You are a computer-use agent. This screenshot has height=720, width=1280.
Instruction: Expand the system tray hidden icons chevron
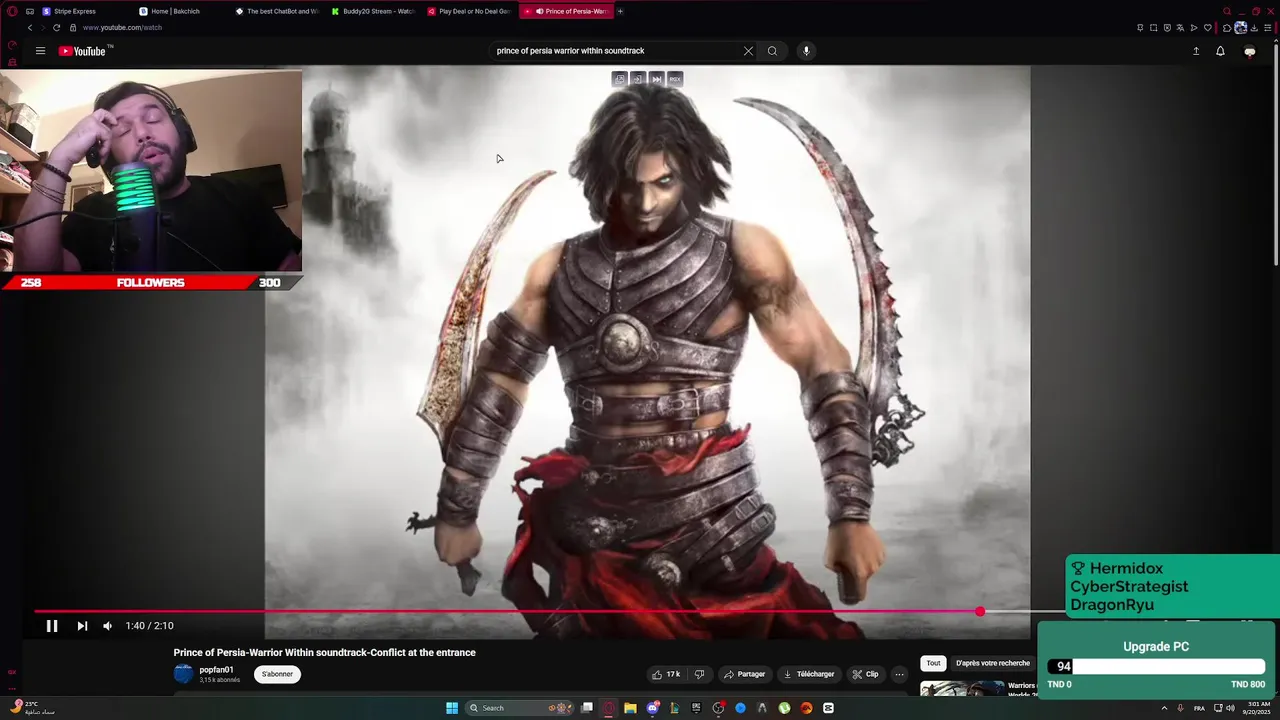pos(1164,708)
